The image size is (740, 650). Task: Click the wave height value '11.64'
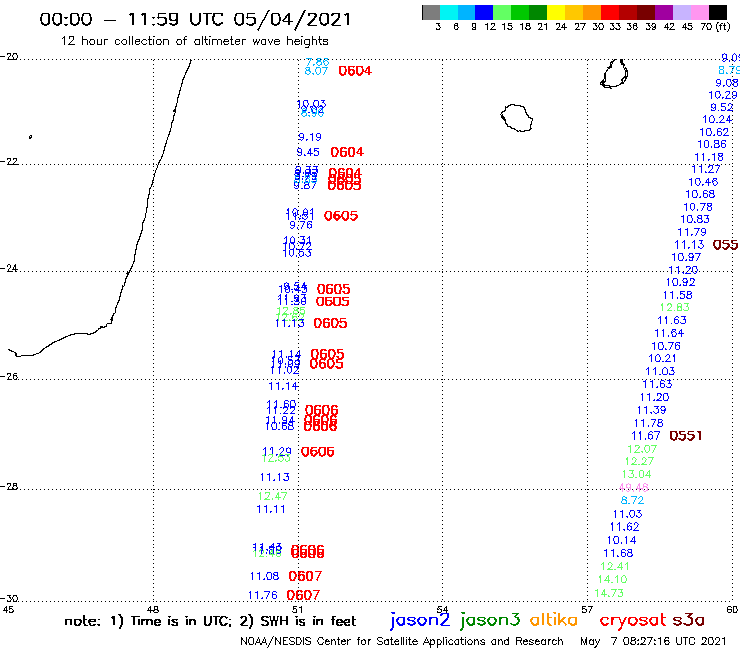(669, 333)
